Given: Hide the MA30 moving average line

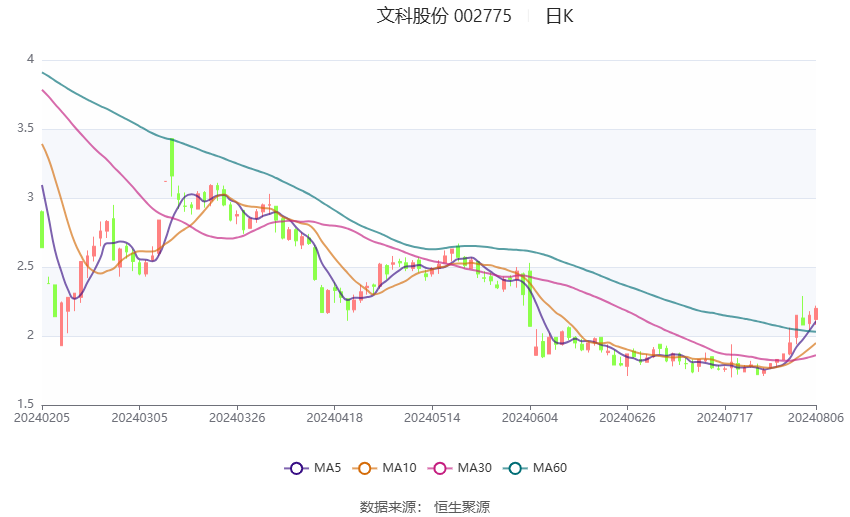Looking at the screenshot, I should click(440, 468).
